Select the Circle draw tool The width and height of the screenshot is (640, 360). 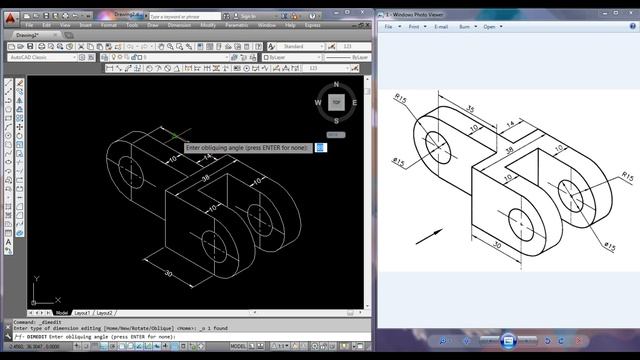click(8, 136)
